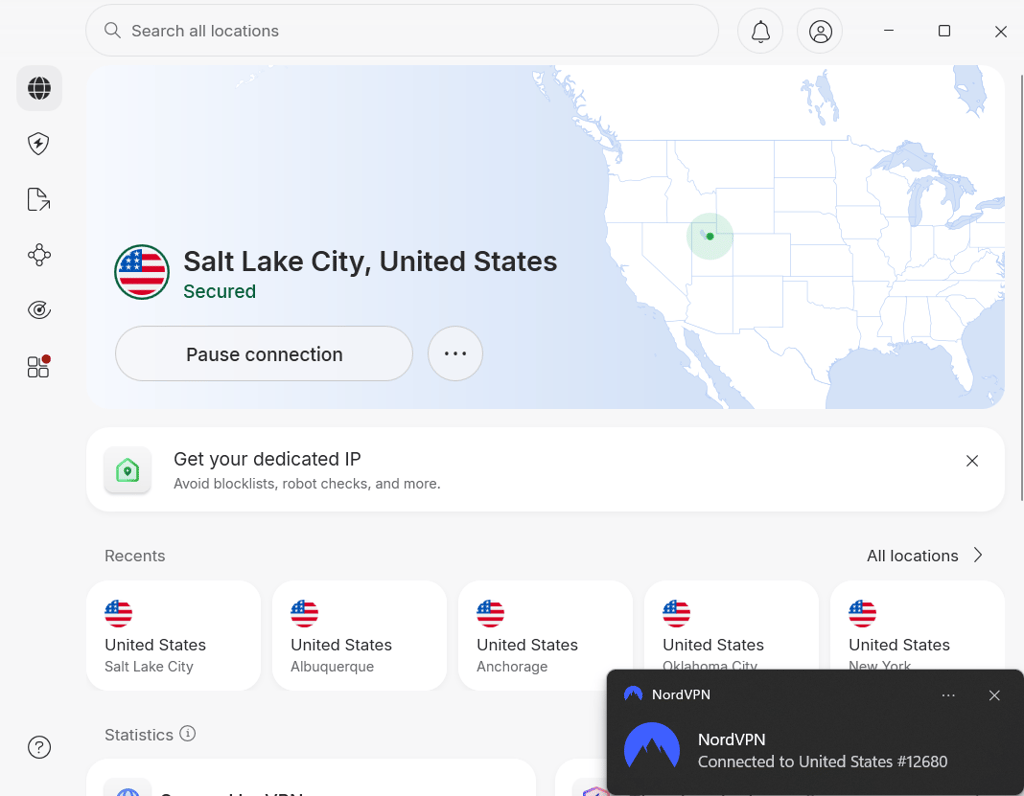1024x796 pixels.
Task: Dismiss the NordVPN toast notification
Action: [994, 695]
